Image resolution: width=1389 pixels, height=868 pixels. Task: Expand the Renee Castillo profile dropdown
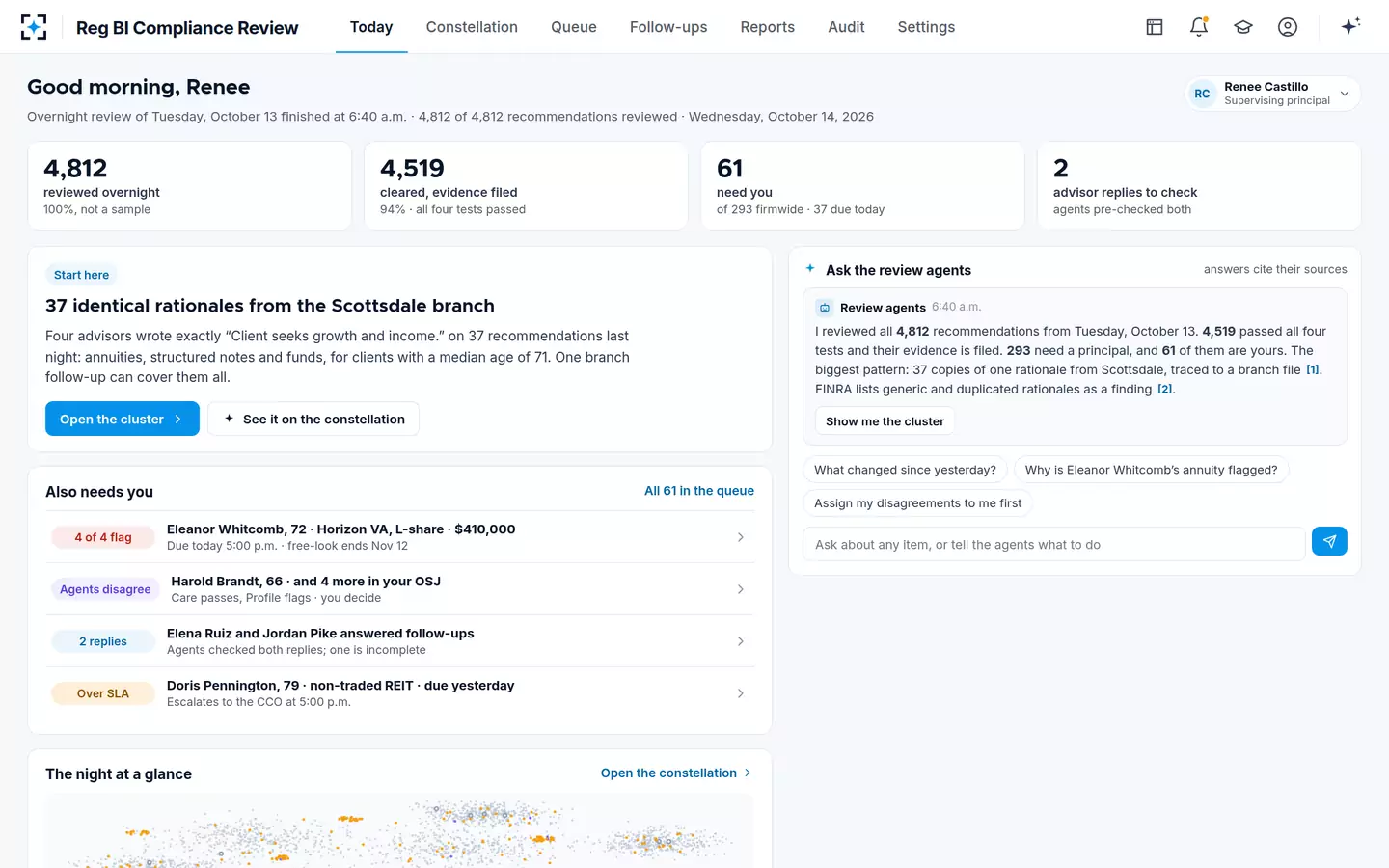click(x=1272, y=94)
